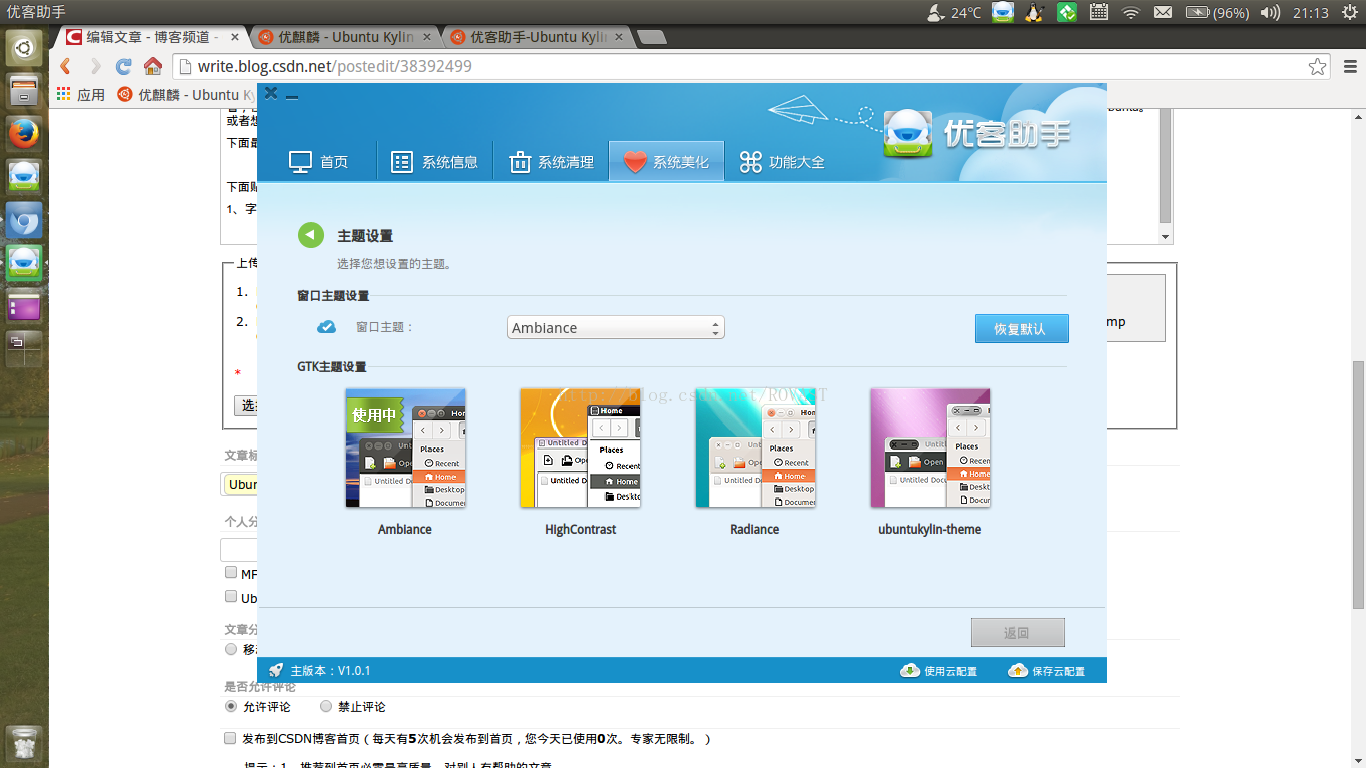Click the article title field starting with Ubu
The width and height of the screenshot is (1366, 768).
pos(239,484)
